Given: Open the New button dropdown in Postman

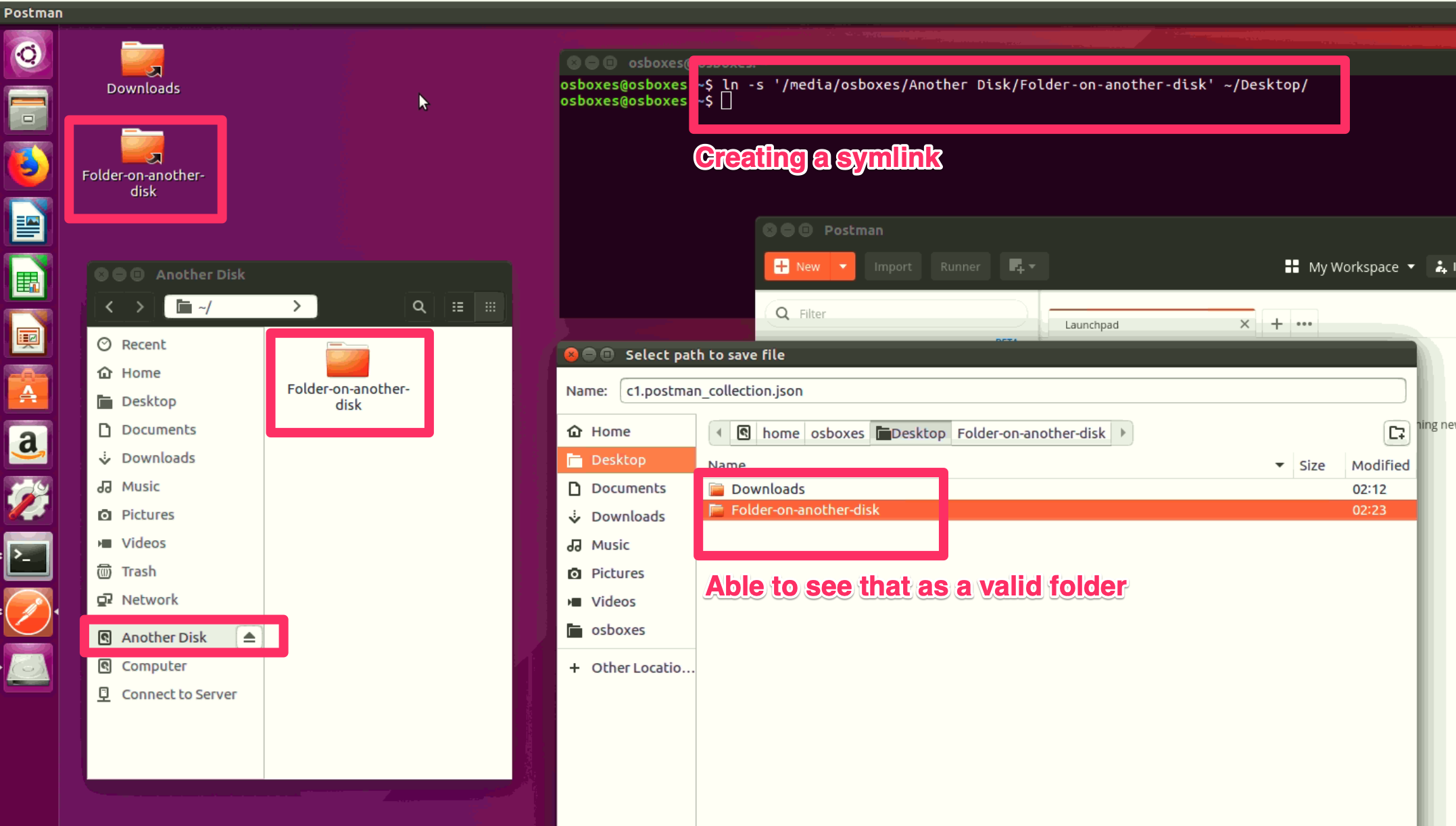Looking at the screenshot, I should [x=843, y=266].
